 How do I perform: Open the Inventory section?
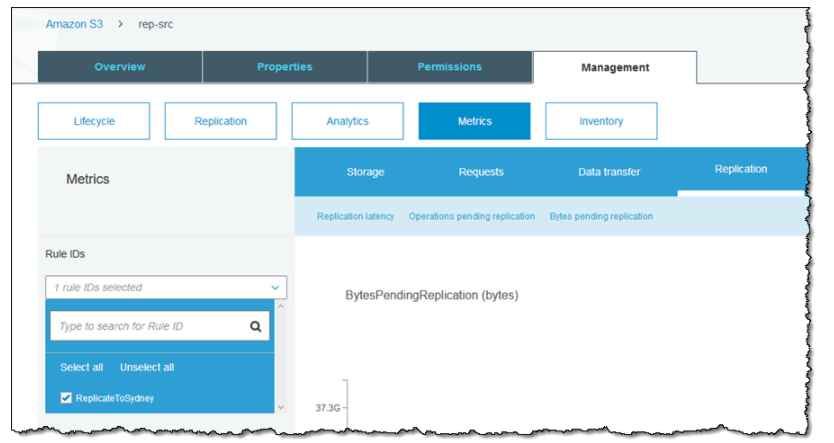point(601,121)
